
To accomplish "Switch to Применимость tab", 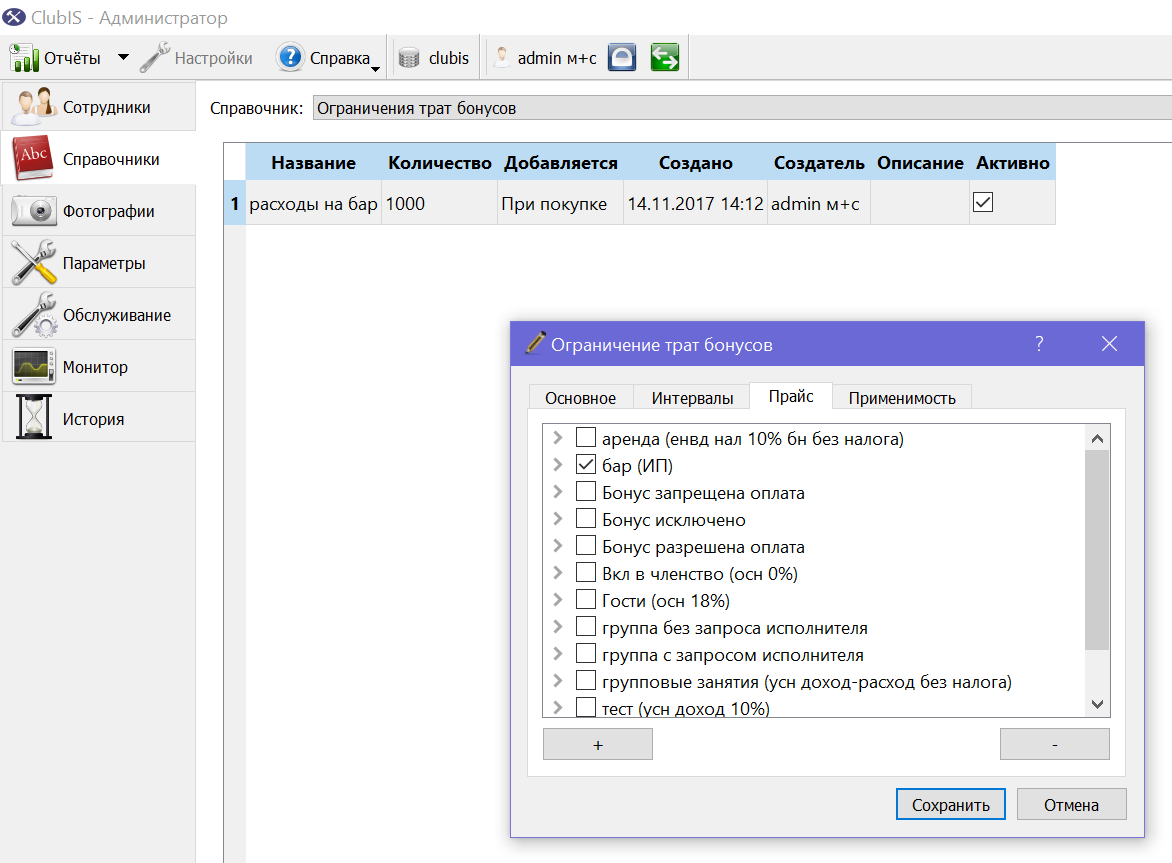I will 902,398.
